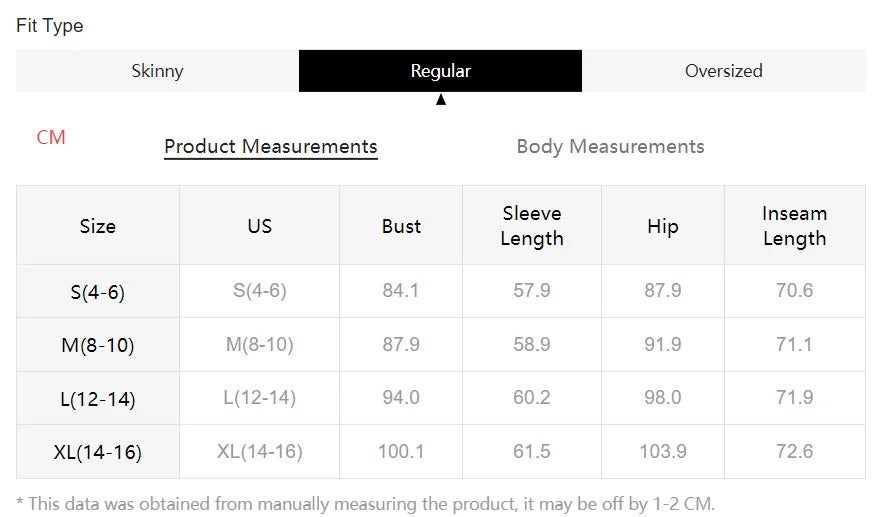Image resolution: width=876 pixels, height=517 pixels.
Task: Click the black triangle indicator under Regular
Action: [x=441, y=99]
